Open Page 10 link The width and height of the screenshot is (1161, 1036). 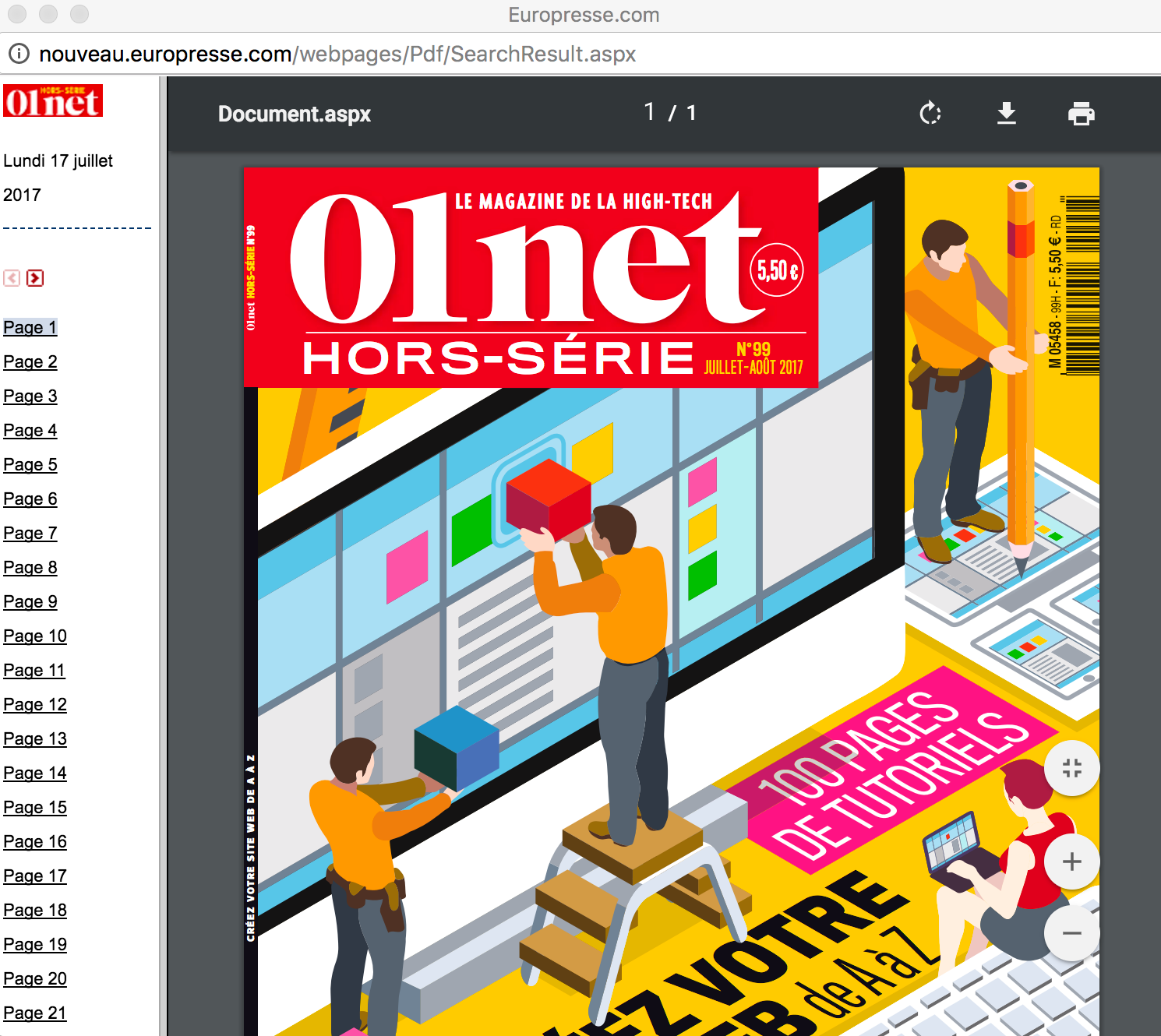(35, 636)
